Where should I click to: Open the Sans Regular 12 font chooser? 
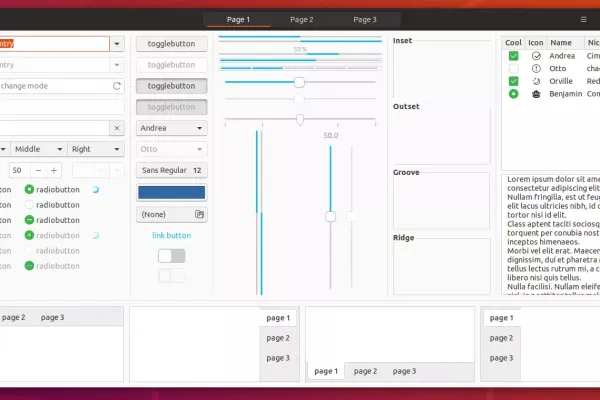[x=171, y=170]
